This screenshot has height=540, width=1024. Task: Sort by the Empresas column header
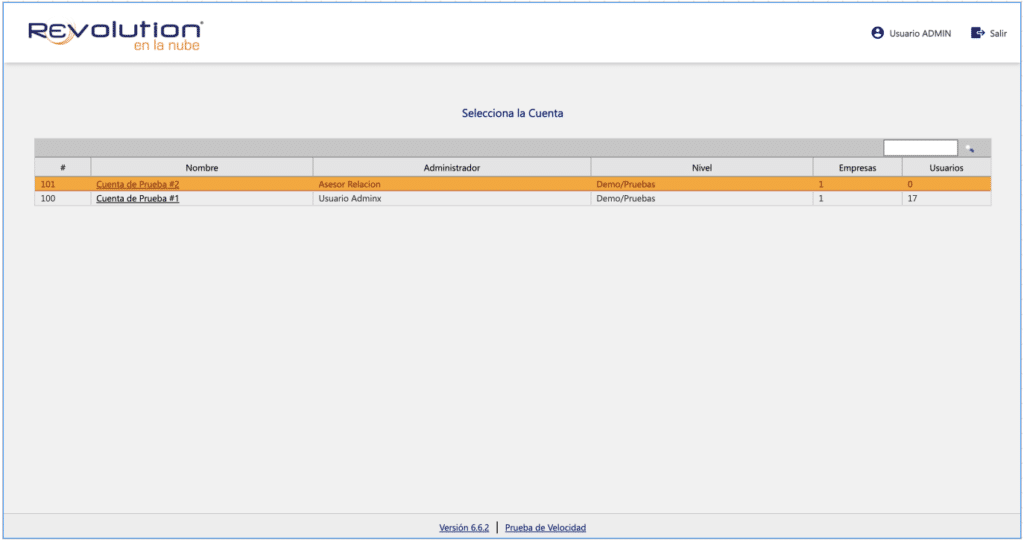(857, 168)
